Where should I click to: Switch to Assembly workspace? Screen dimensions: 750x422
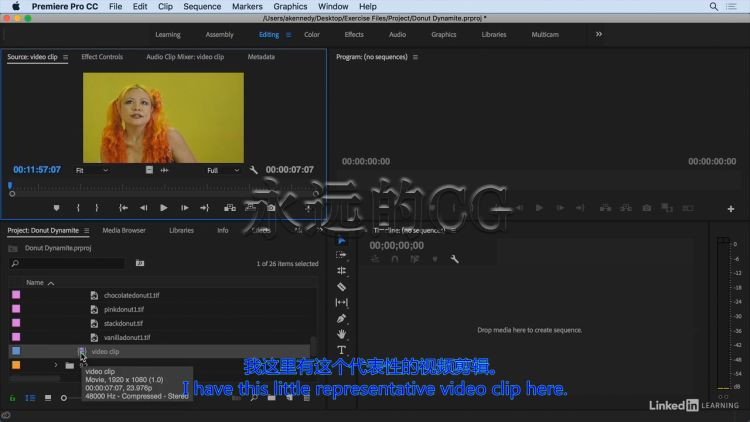[219, 34]
